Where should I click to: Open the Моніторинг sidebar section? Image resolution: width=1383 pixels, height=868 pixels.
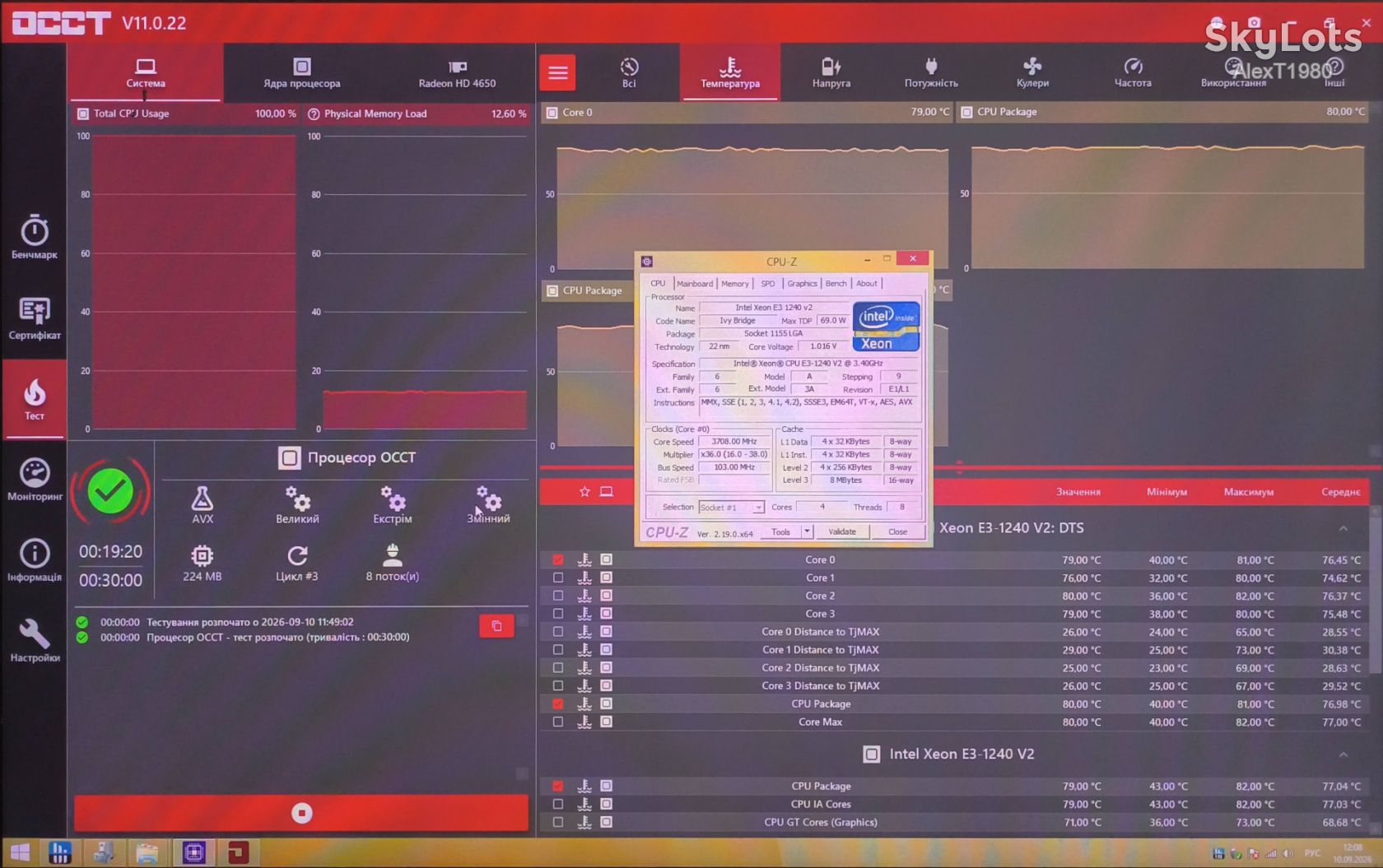pos(34,480)
